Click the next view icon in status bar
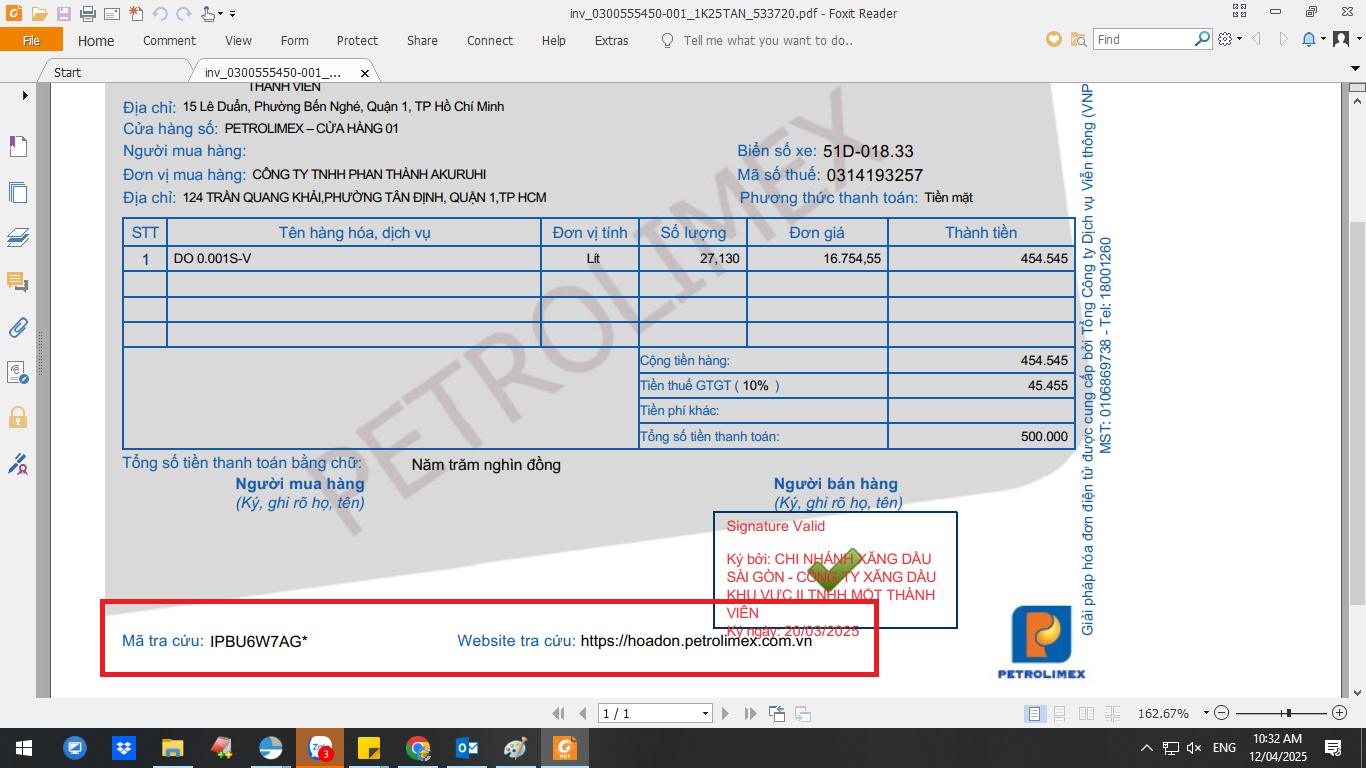This screenshot has width=1366, height=768. (802, 713)
